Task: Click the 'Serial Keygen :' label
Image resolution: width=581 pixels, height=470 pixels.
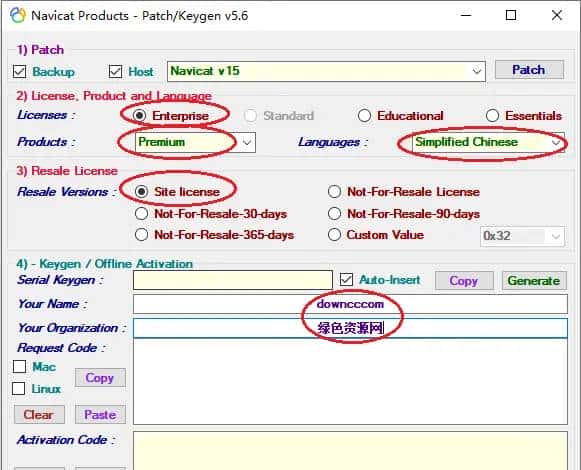Action: tap(60, 280)
